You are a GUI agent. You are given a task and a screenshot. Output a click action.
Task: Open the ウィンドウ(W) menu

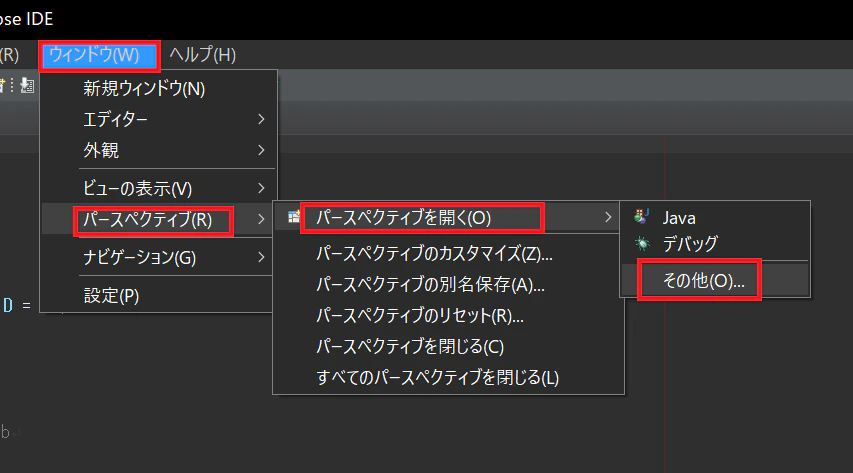(99, 55)
